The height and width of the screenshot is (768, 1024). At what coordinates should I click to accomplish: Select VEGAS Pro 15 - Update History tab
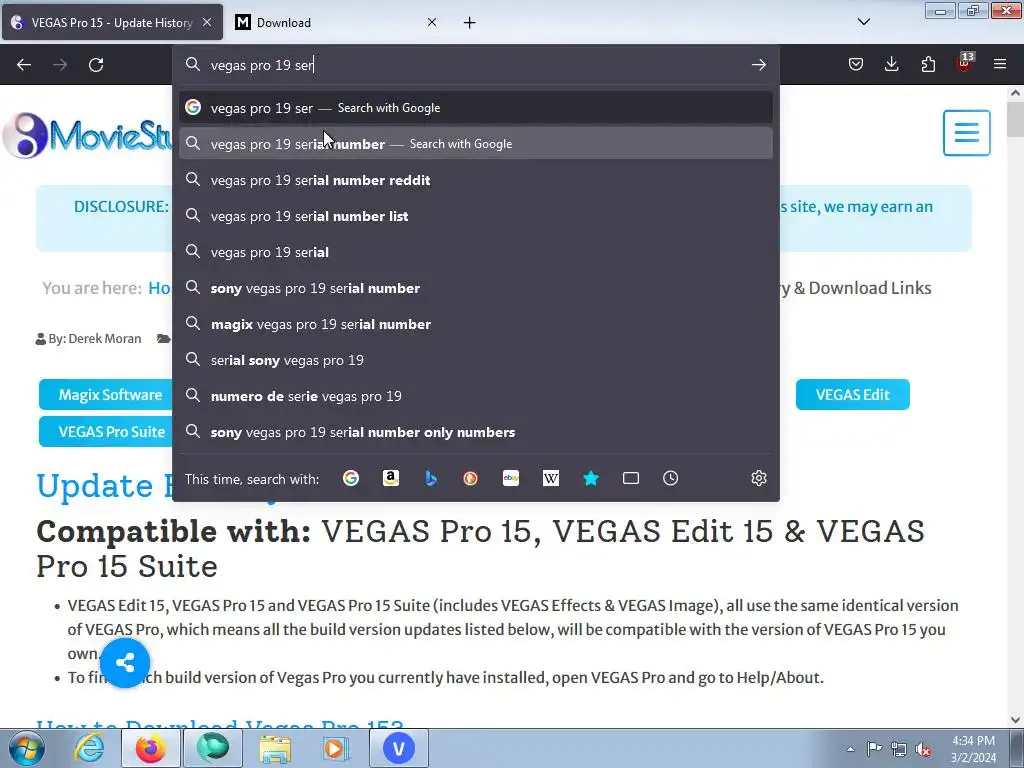112,23
